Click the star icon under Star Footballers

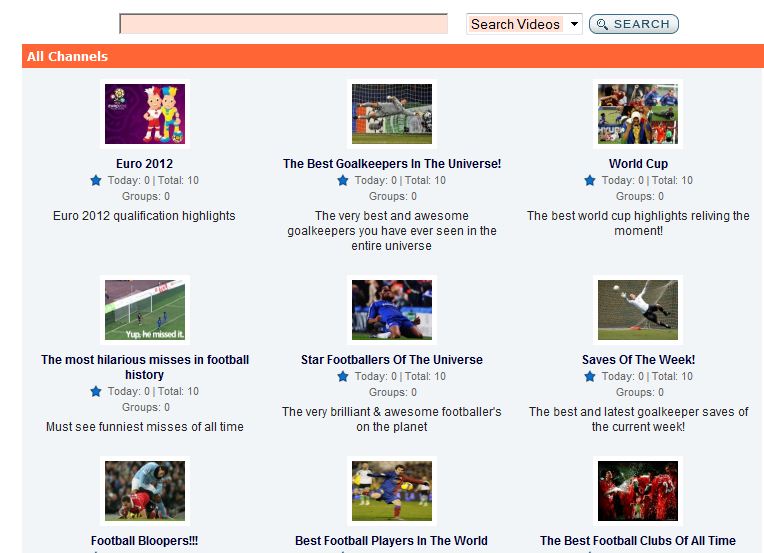[343, 376]
